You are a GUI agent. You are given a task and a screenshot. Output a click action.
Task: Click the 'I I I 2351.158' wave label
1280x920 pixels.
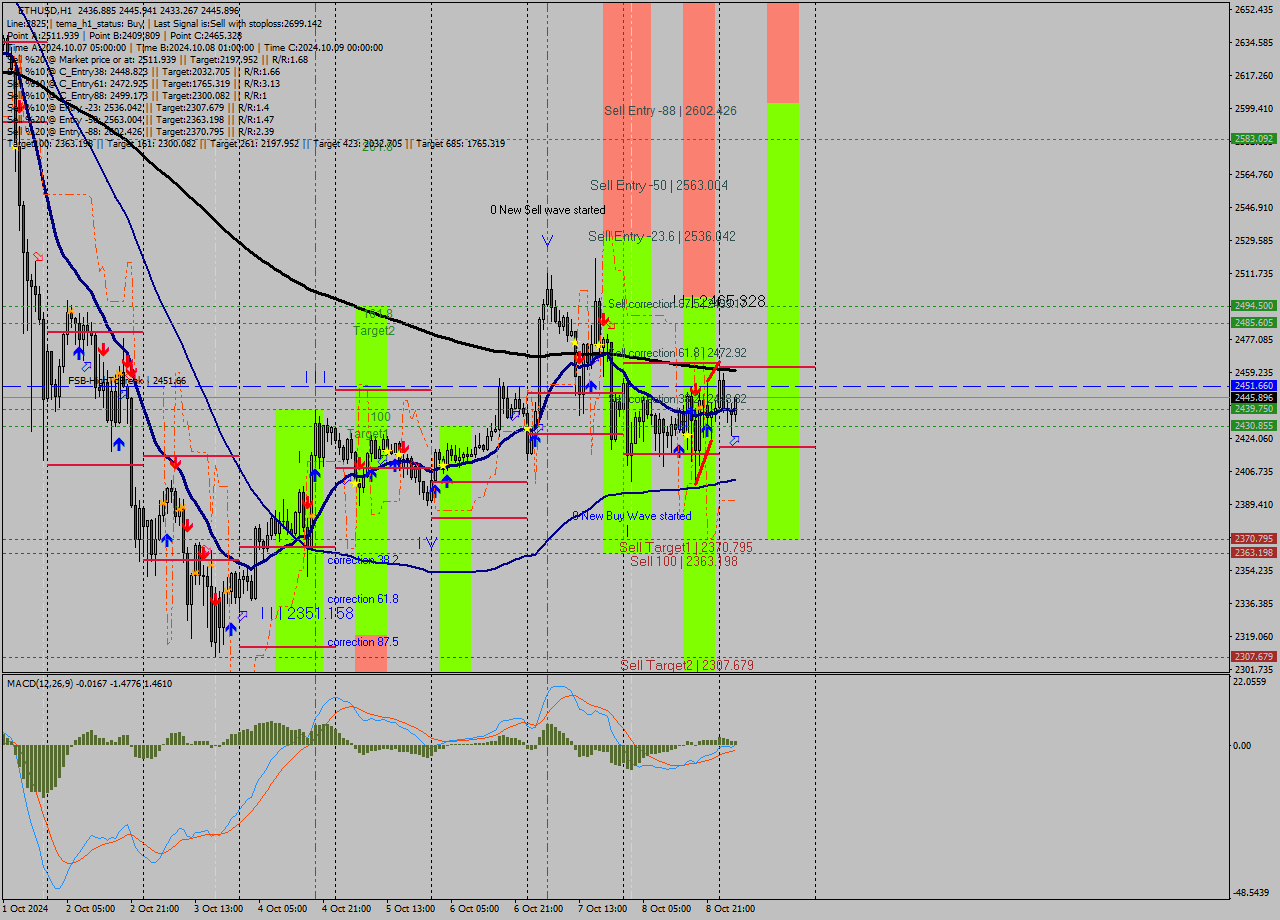click(x=307, y=613)
